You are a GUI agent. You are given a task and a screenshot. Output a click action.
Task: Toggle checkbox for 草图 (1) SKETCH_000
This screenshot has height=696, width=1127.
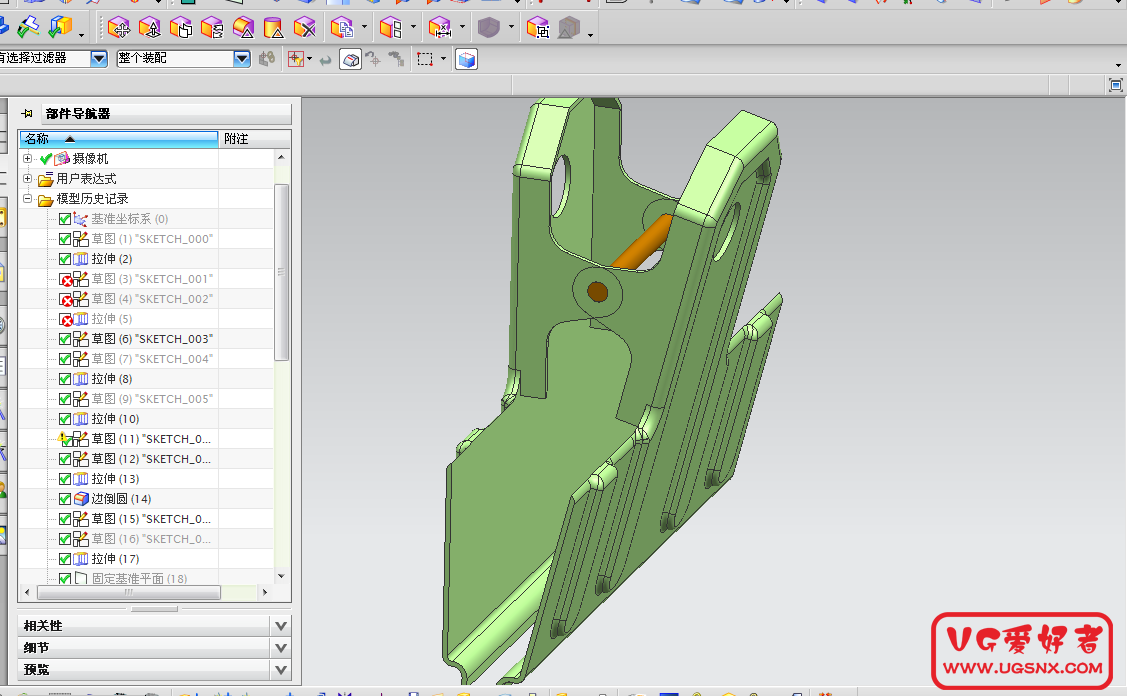65,239
